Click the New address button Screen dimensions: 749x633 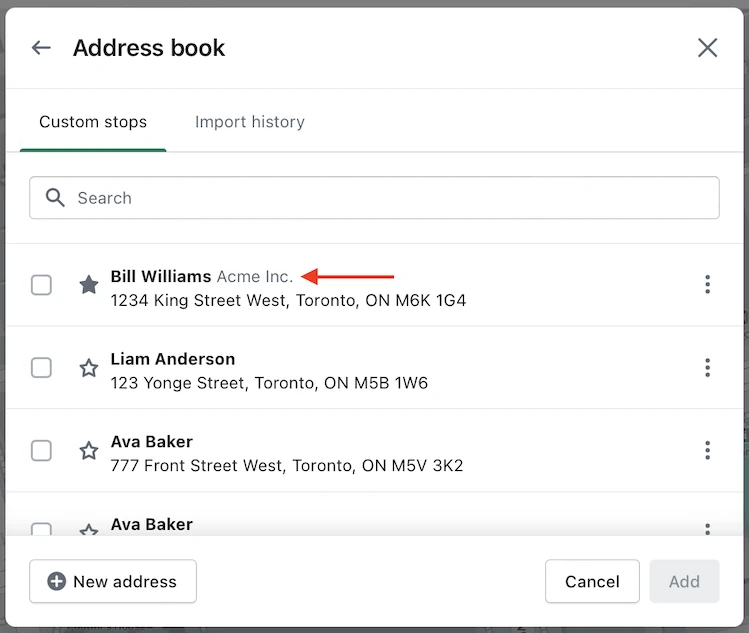coord(113,581)
